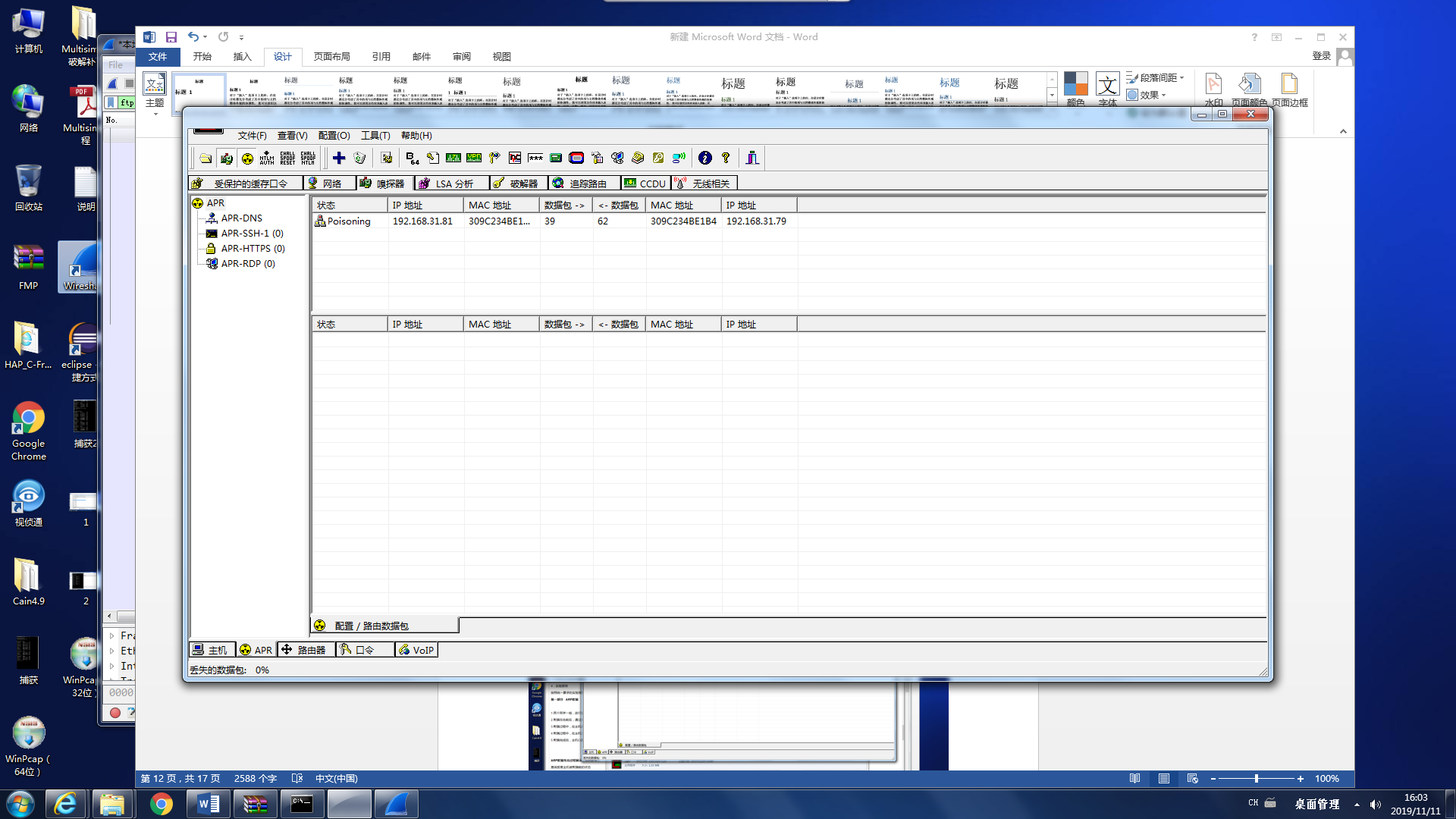Image resolution: width=1456 pixels, height=819 pixels.
Task: Toggle the Start/Stop APR radiation button
Action: [x=247, y=158]
